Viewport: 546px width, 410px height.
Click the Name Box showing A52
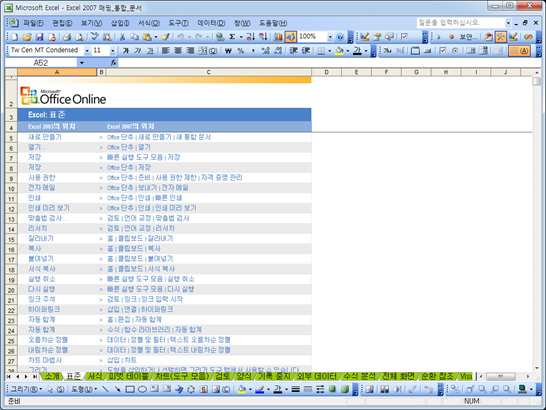41,63
